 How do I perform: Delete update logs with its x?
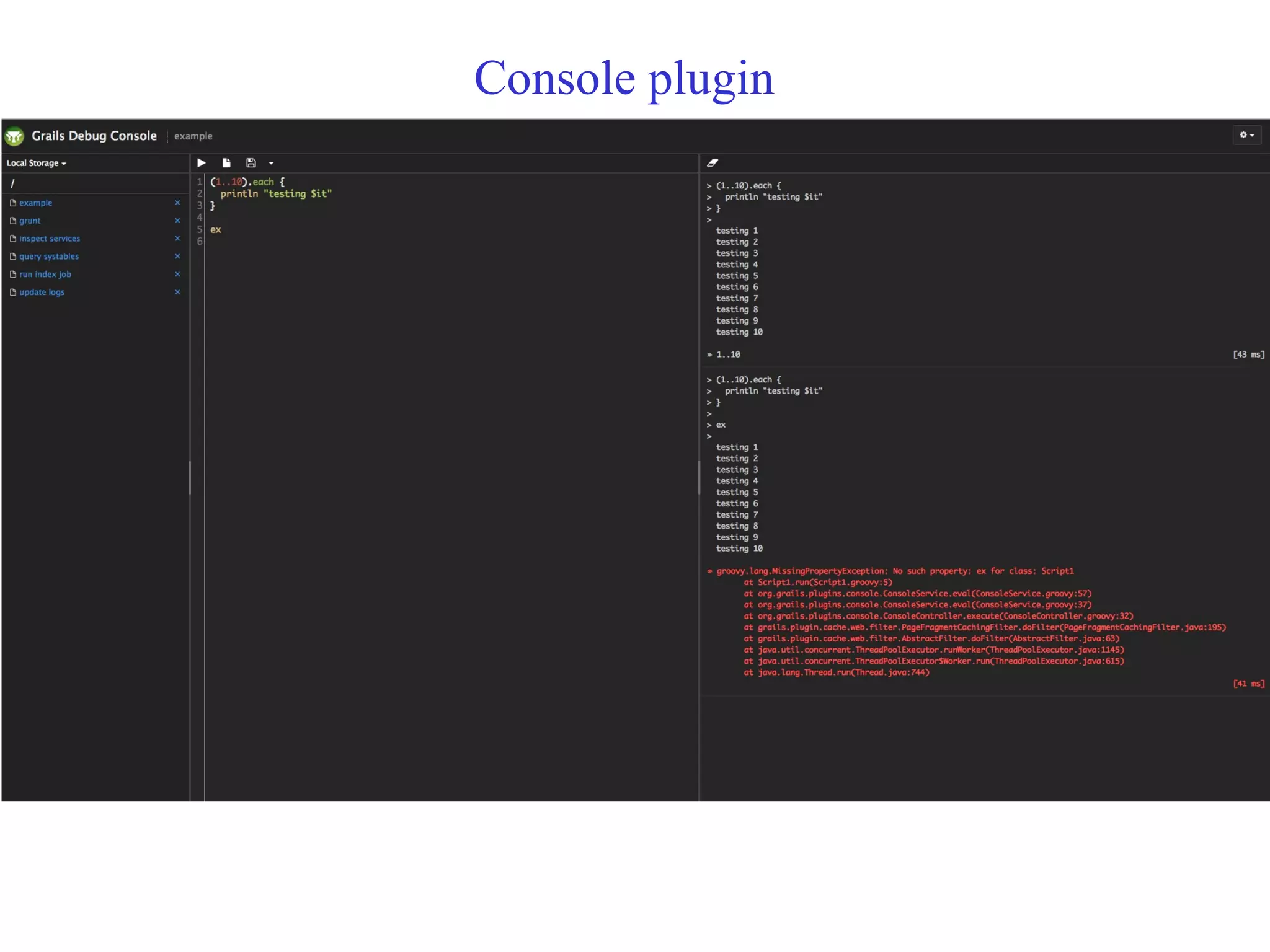(x=177, y=293)
